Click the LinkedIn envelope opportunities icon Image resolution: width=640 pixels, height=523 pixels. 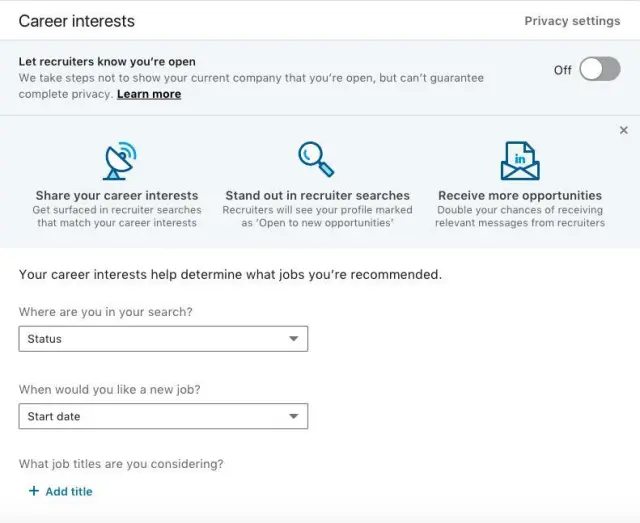[520, 160]
